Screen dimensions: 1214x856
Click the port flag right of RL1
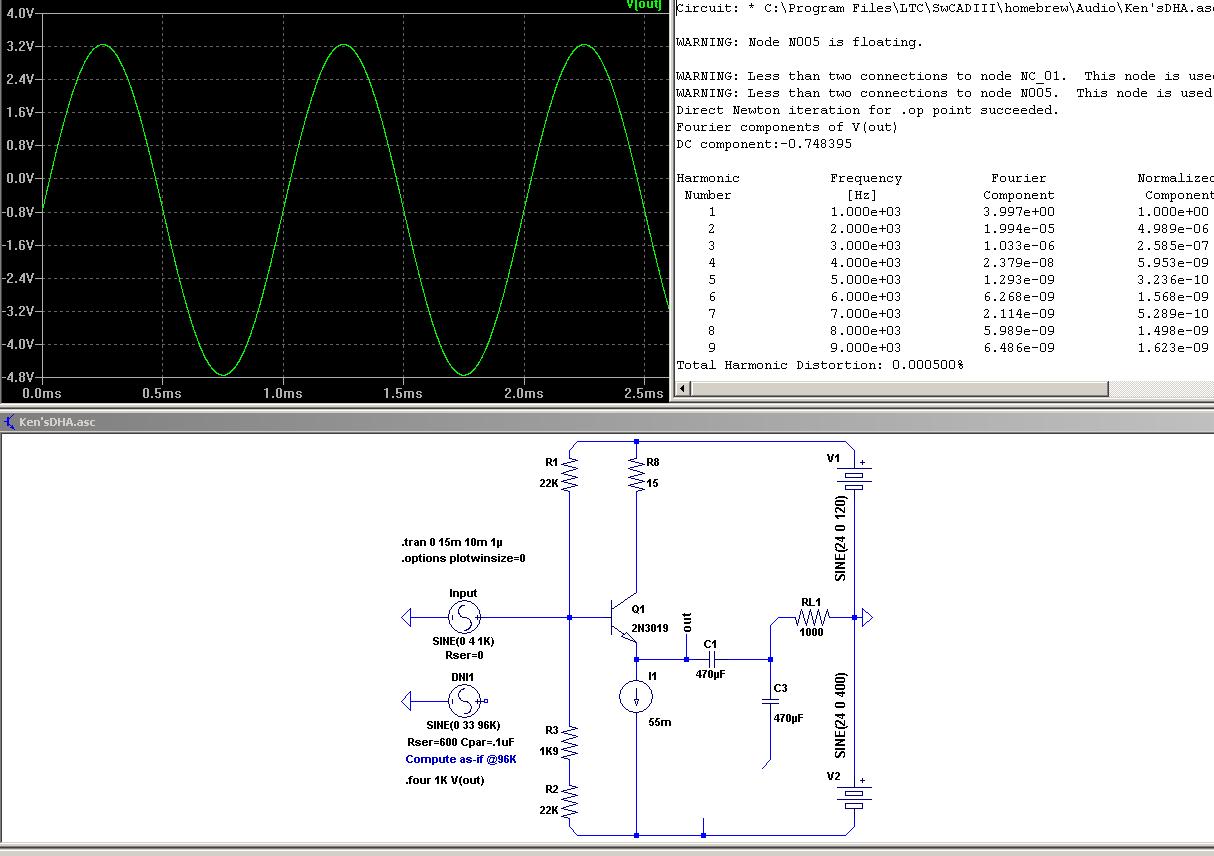866,618
